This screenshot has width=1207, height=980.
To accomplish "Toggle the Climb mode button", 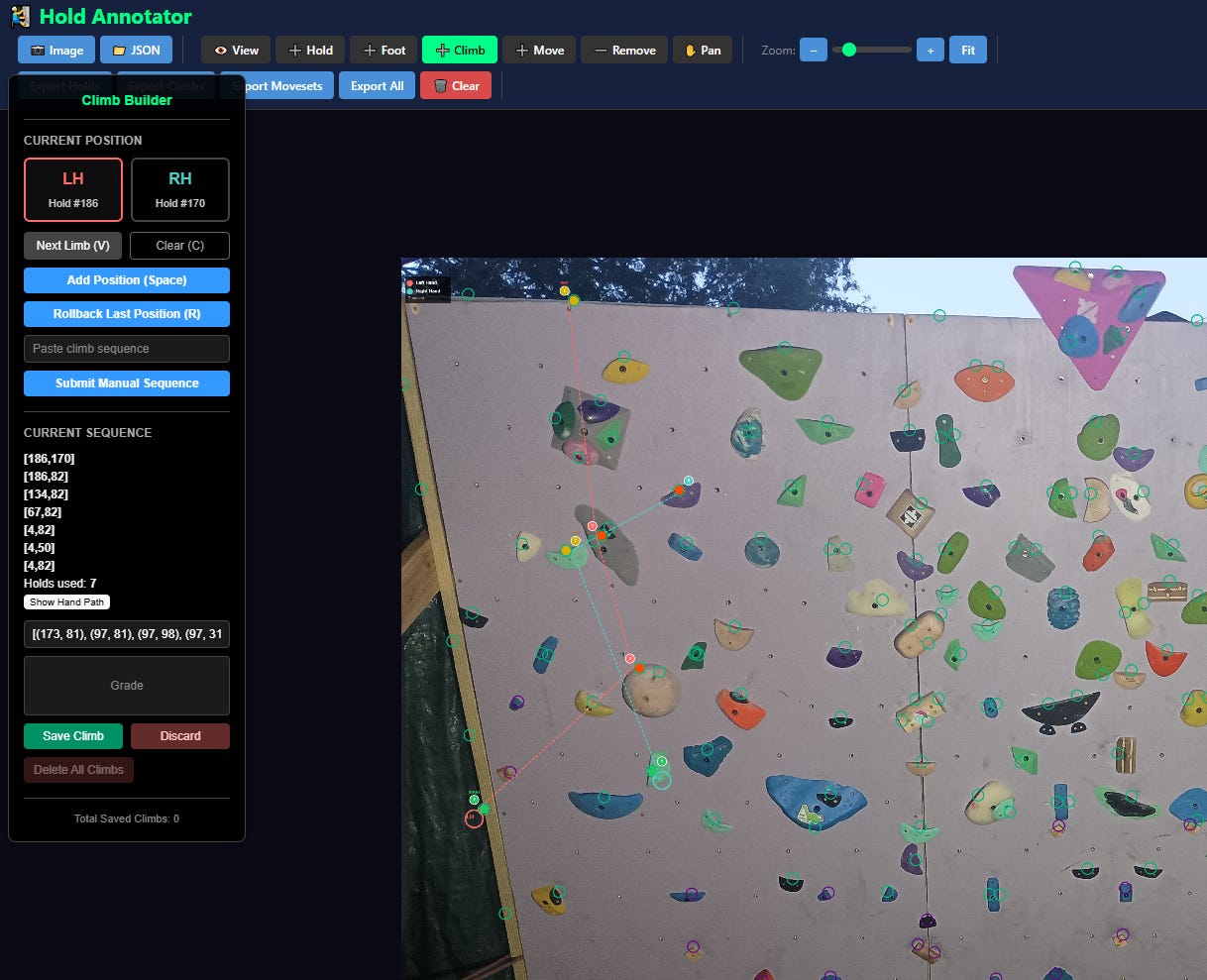I will click(460, 50).
